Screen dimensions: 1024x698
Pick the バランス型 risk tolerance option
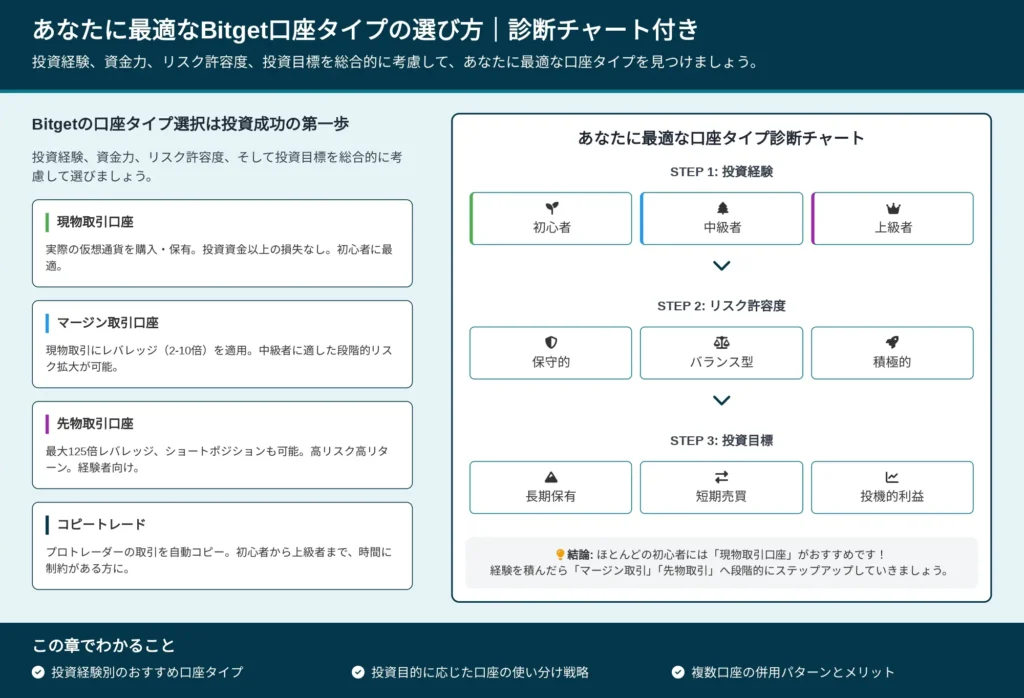(722, 353)
